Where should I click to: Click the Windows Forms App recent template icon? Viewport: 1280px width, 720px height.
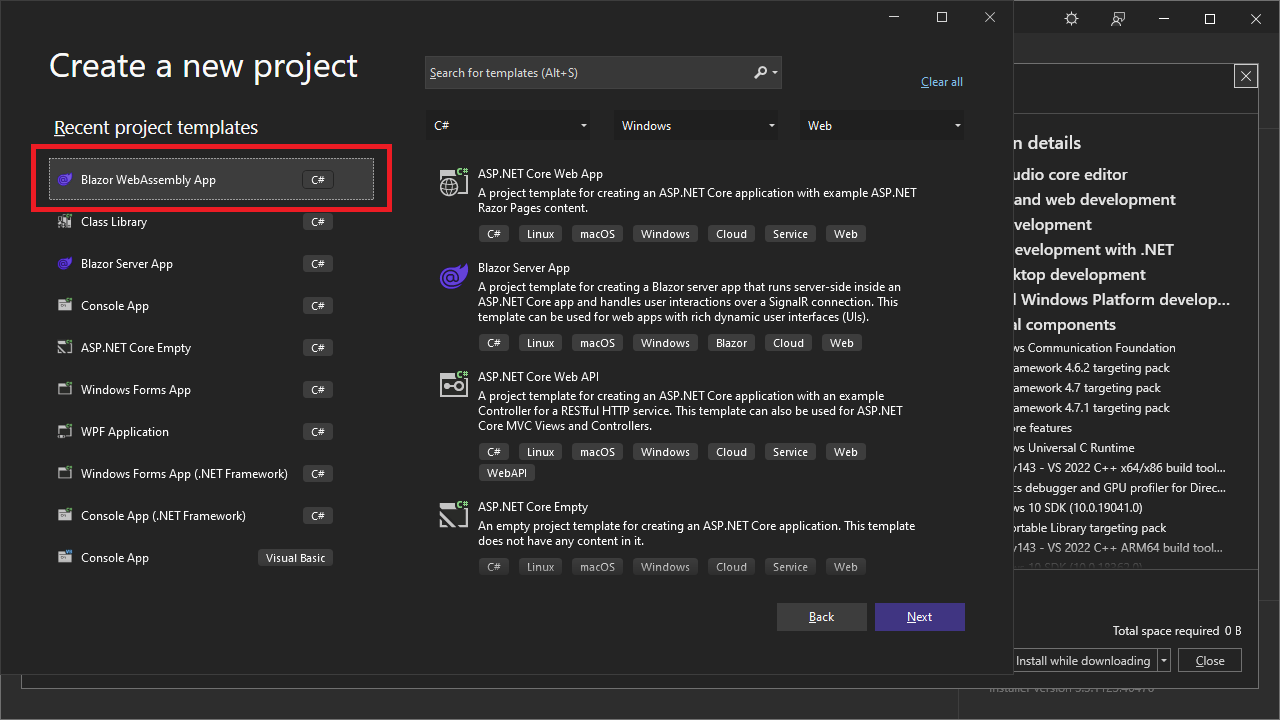pos(65,390)
